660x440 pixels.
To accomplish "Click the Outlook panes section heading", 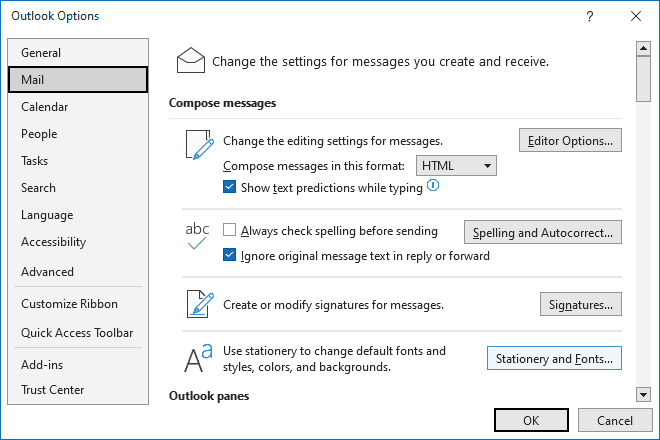I will pos(209,396).
